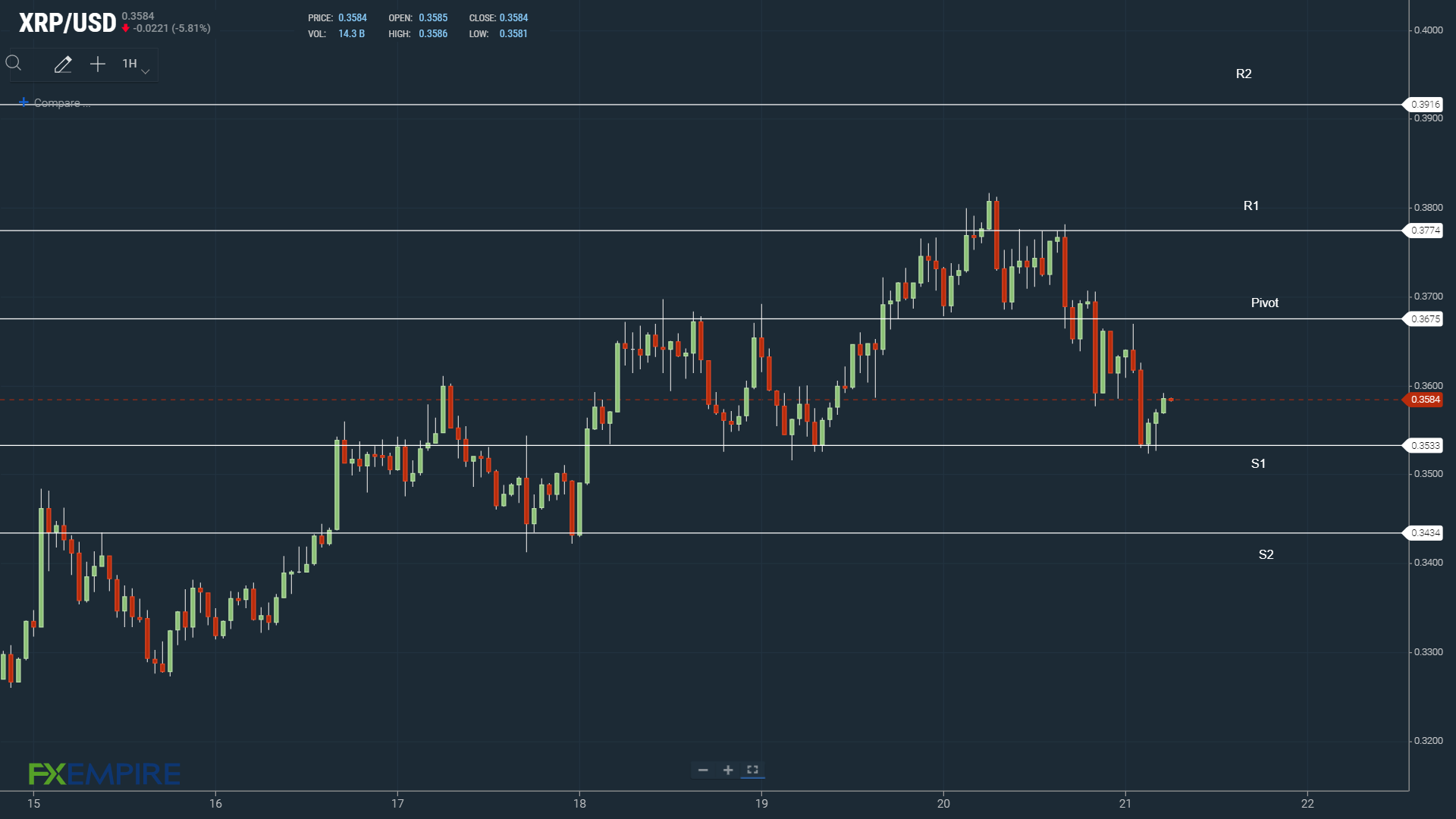This screenshot has height=819, width=1456.
Task: Click the FX Empire logo
Action: pyautogui.click(x=105, y=773)
